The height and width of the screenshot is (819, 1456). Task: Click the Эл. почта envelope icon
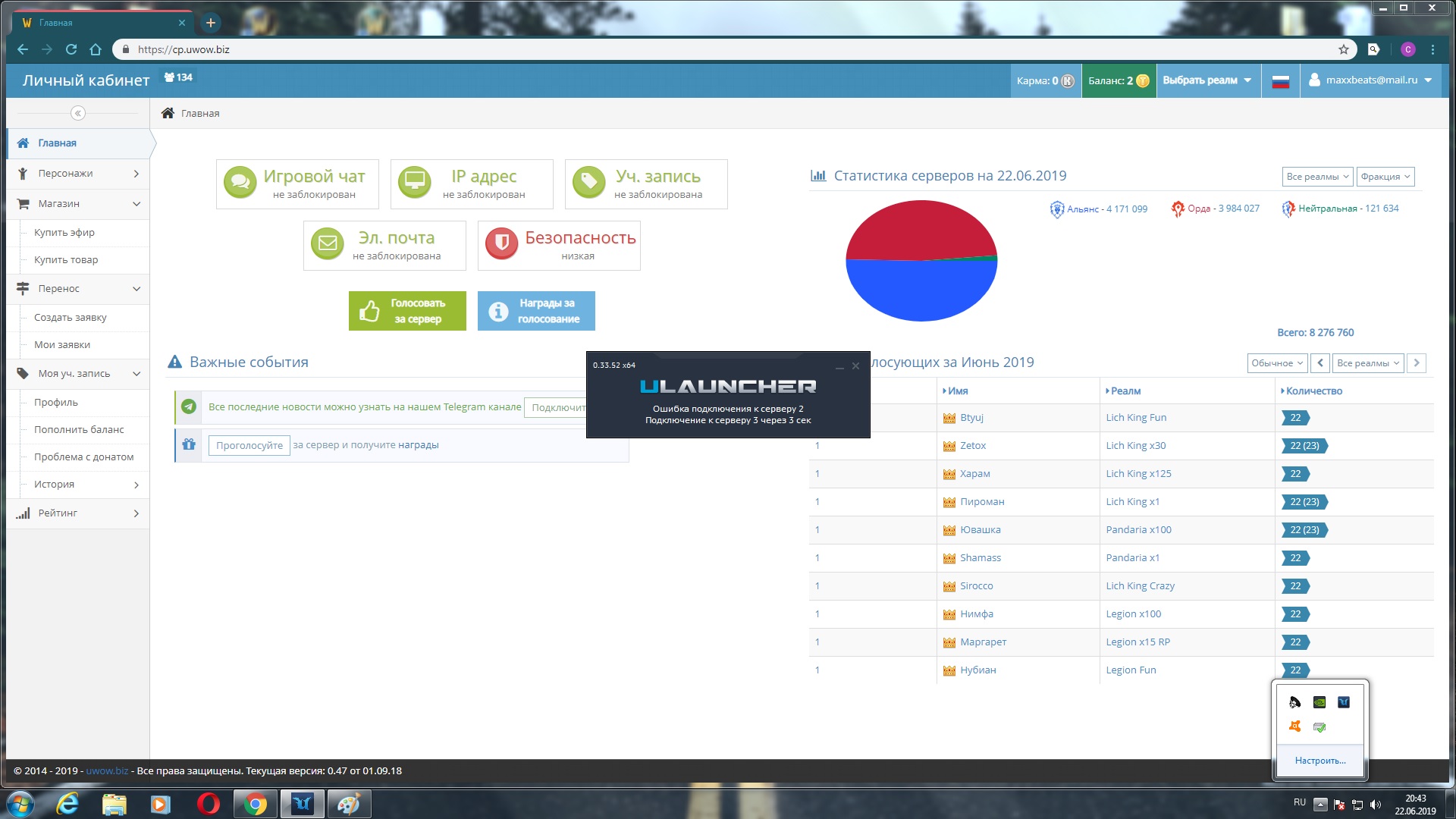(327, 244)
